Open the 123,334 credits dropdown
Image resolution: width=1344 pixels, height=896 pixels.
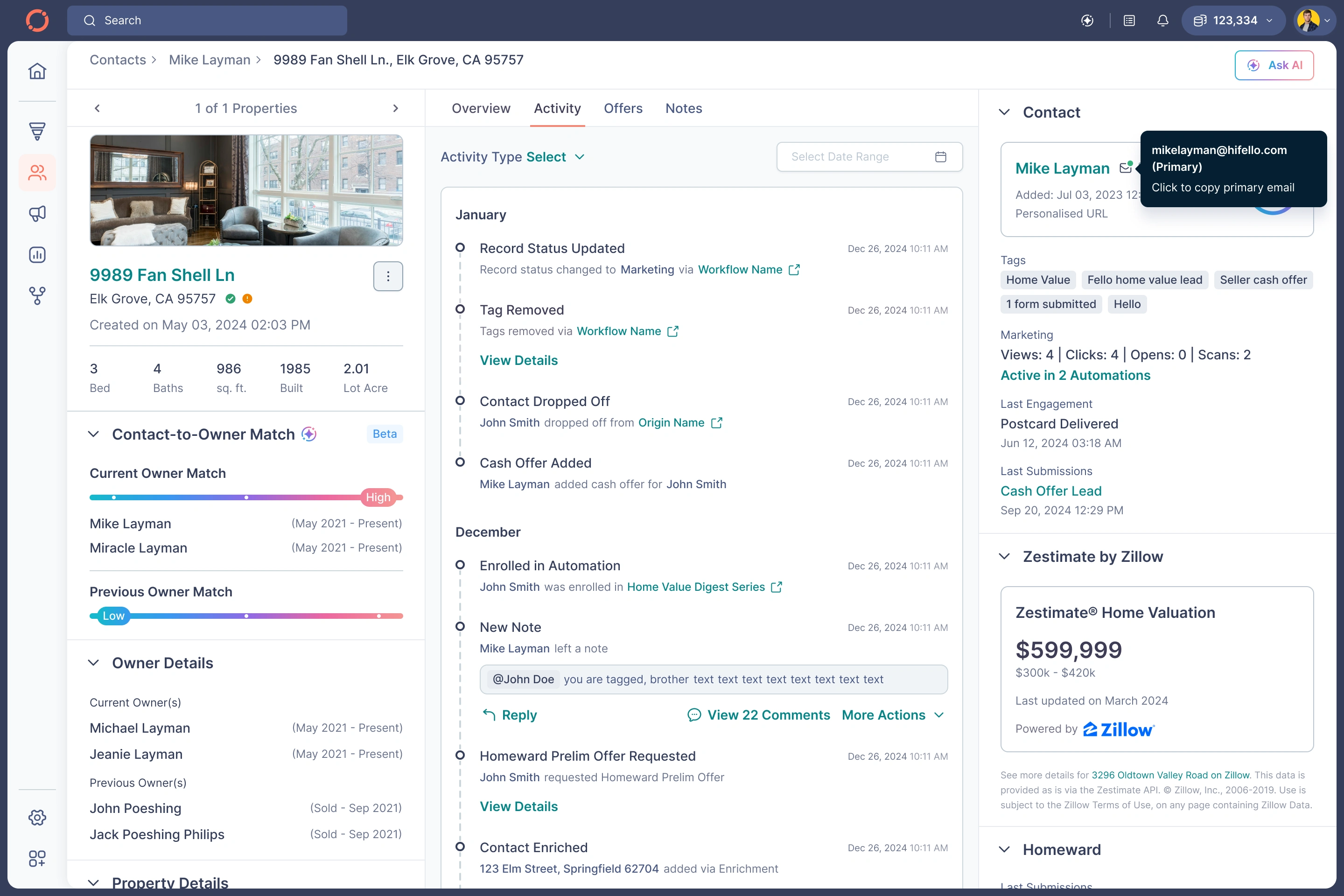[x=1232, y=21]
